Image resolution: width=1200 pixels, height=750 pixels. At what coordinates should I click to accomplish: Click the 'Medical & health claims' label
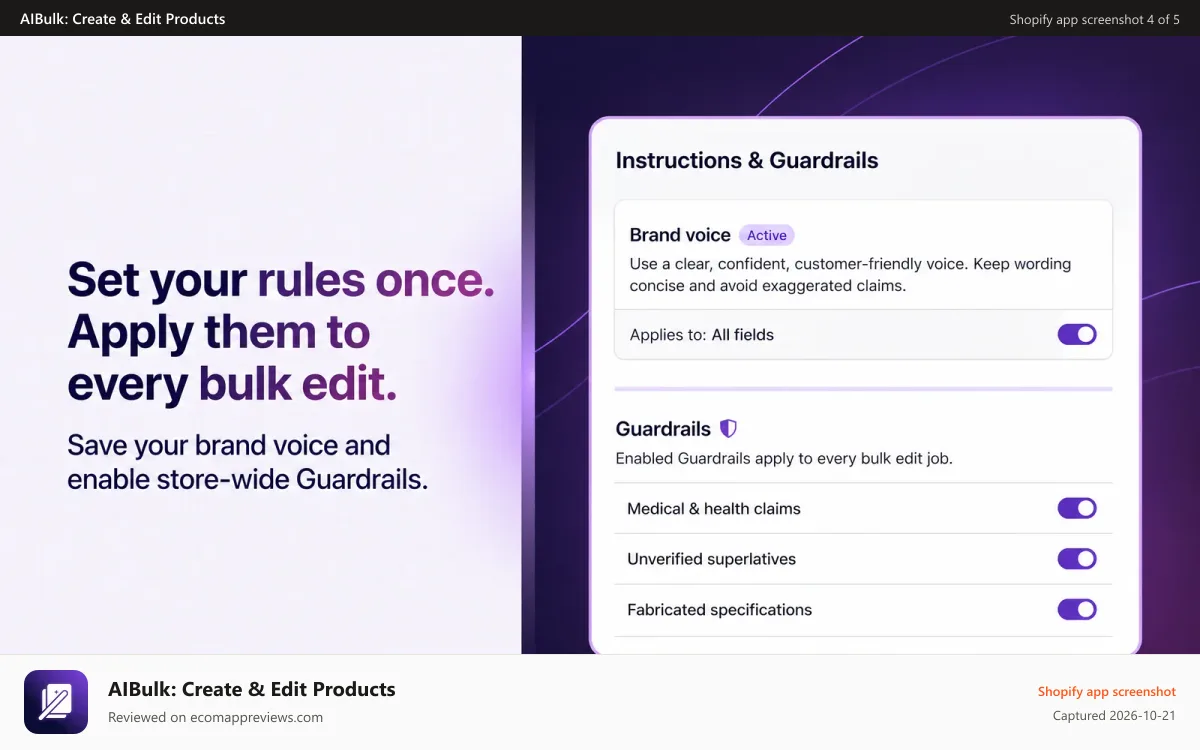coord(714,508)
